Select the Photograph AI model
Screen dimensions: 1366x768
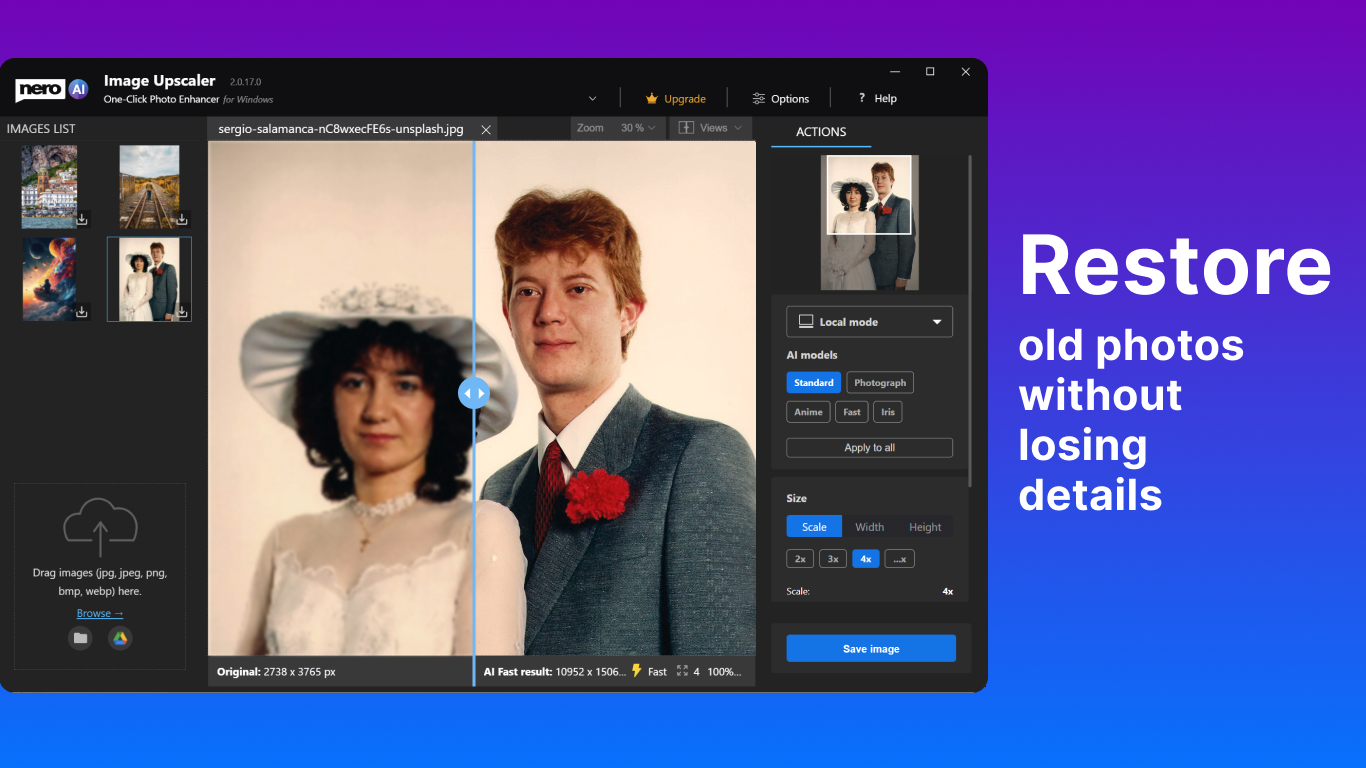(x=879, y=382)
